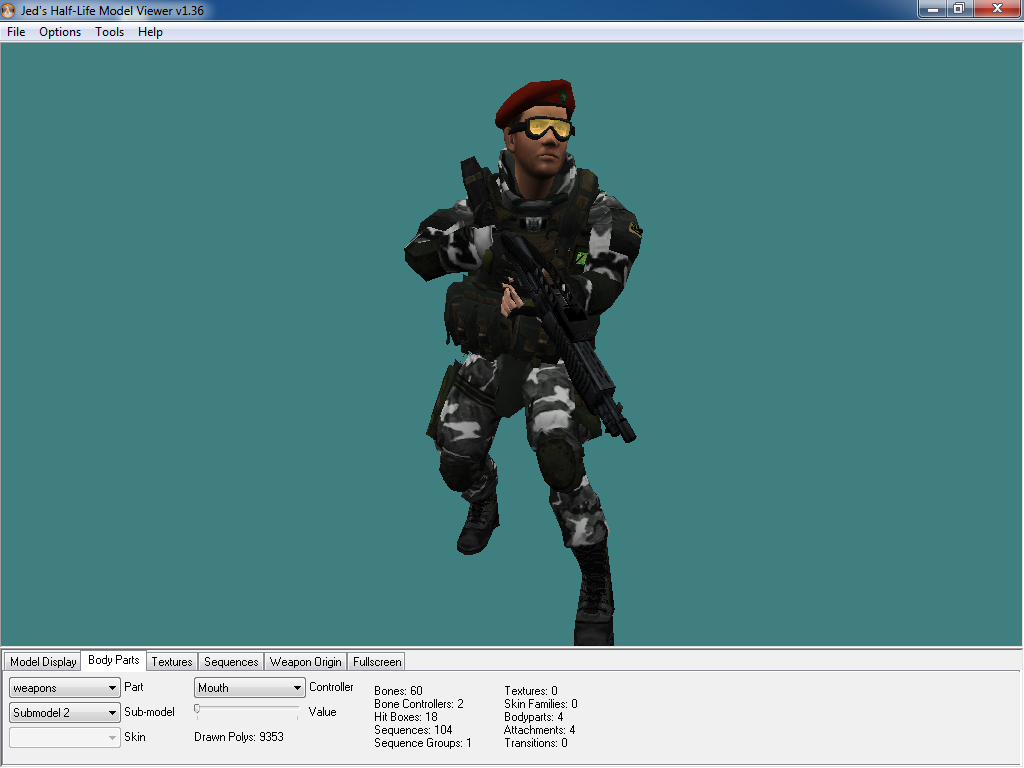The height and width of the screenshot is (768, 1024).
Task: Restore down the Model Viewer window
Action: pyautogui.click(x=959, y=9)
